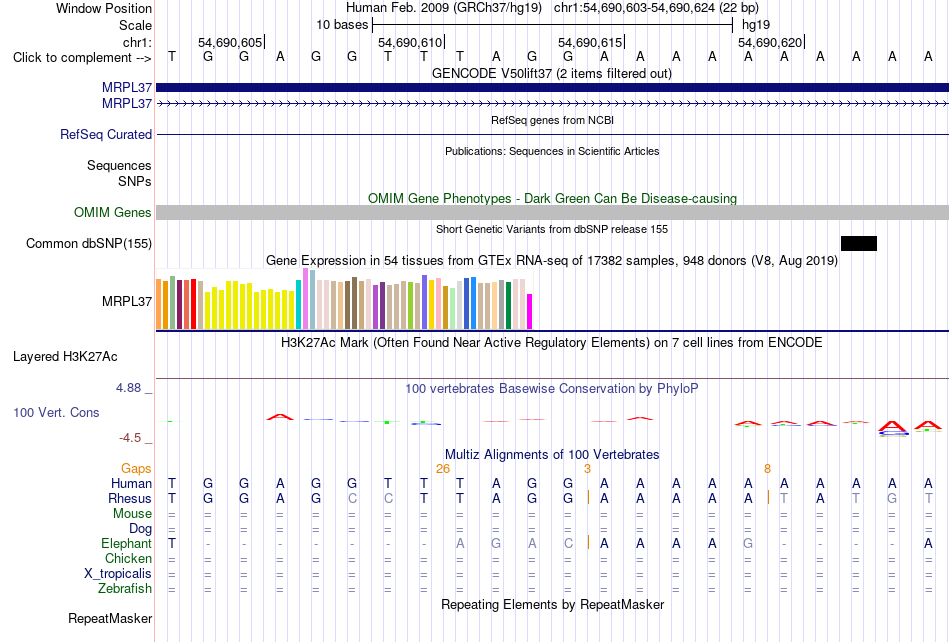Click 'Multiz Alignments of 100 Vertebrates' title
Viewport: 950px width, 642px height.
pyautogui.click(x=552, y=455)
